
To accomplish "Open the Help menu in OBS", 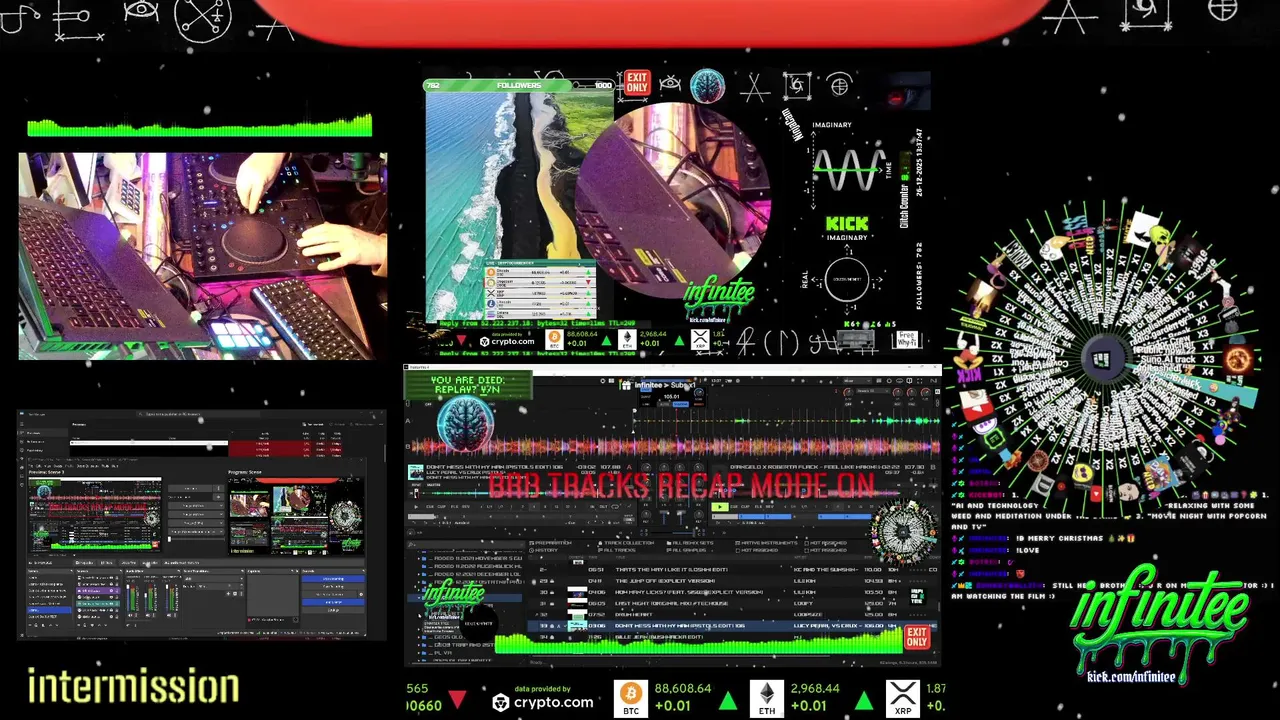I will pyautogui.click(x=115, y=466).
